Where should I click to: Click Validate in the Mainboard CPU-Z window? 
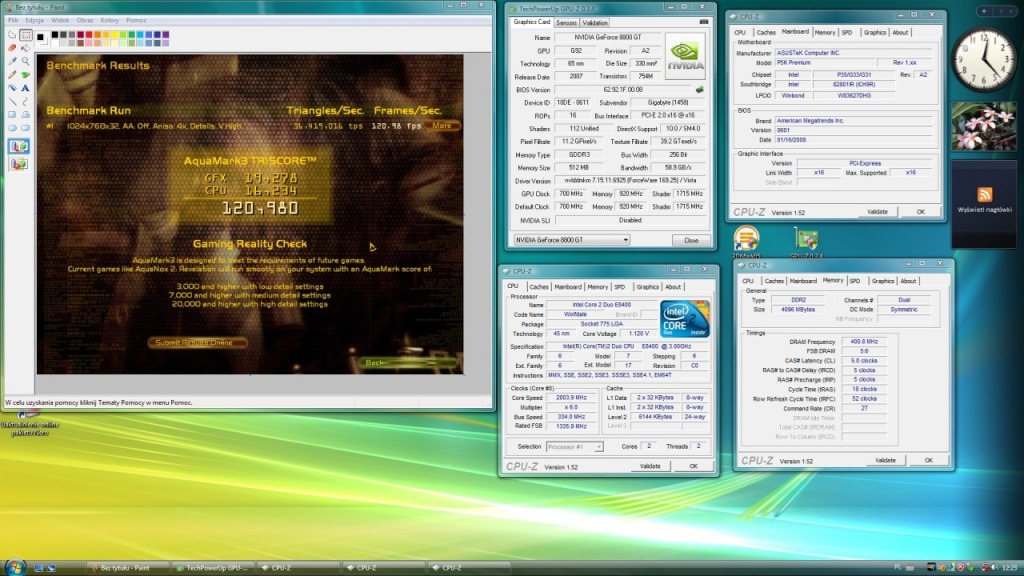[x=877, y=212]
